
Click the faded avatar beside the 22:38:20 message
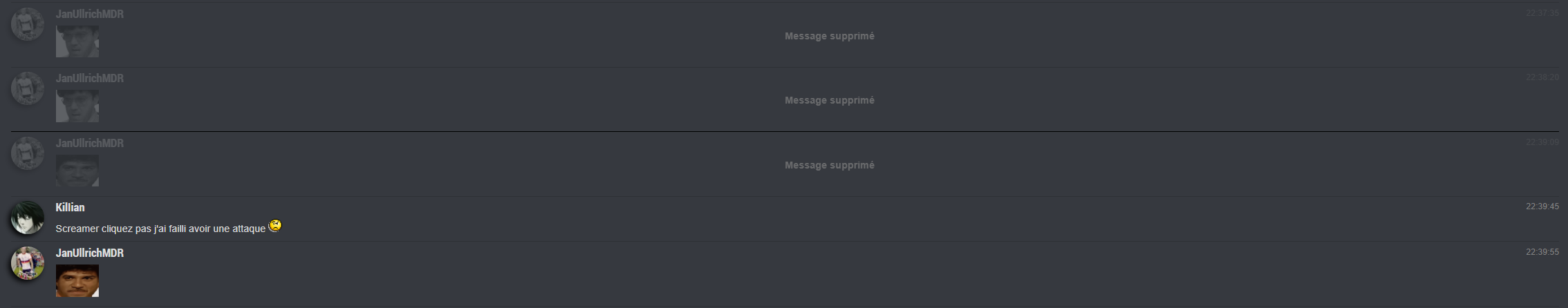(28, 88)
